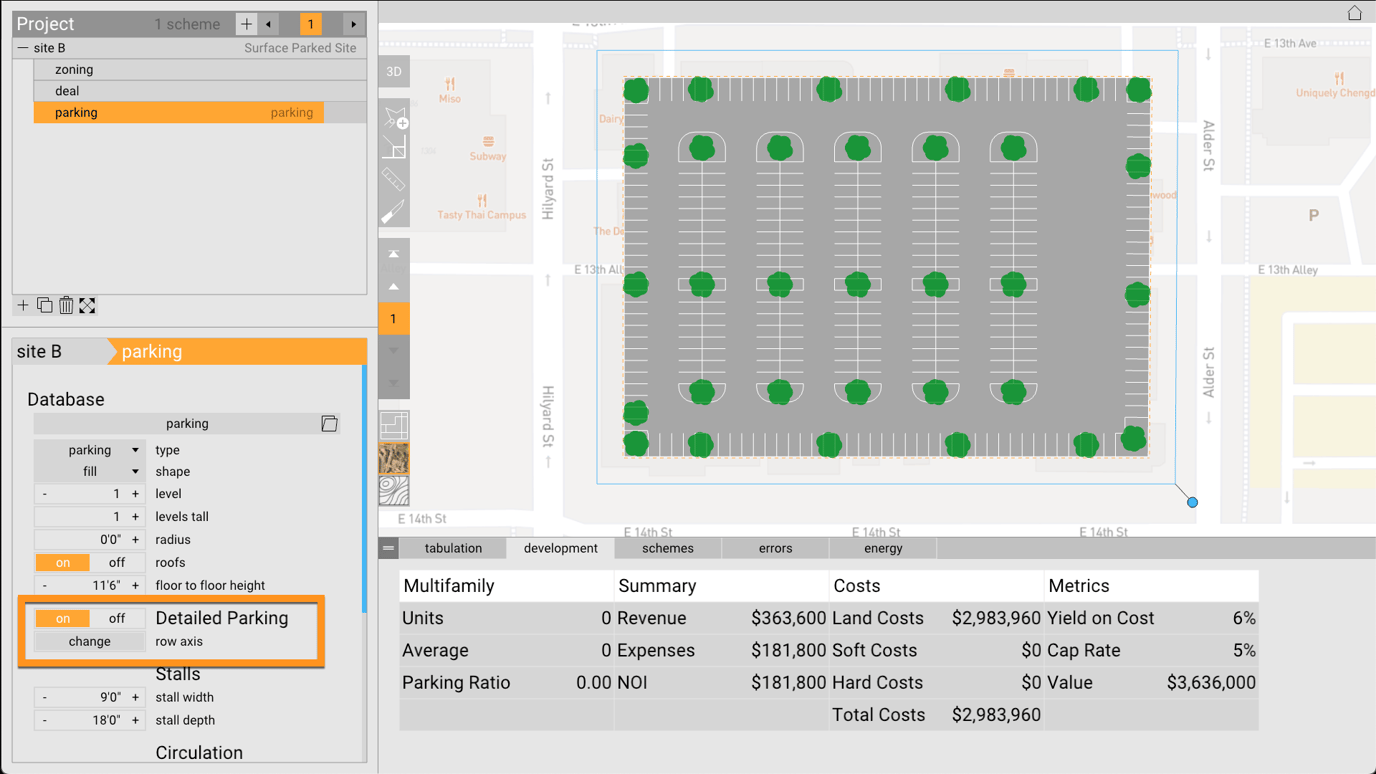This screenshot has width=1376, height=774.
Task: Open the energy tab
Action: [883, 548]
